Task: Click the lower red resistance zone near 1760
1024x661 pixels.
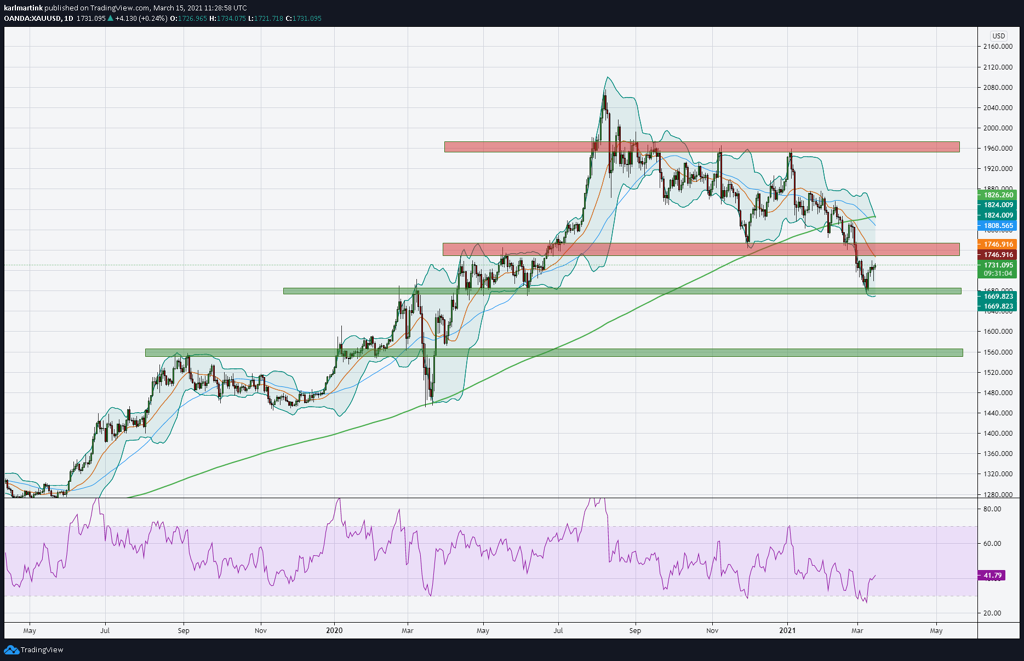Action: click(701, 249)
